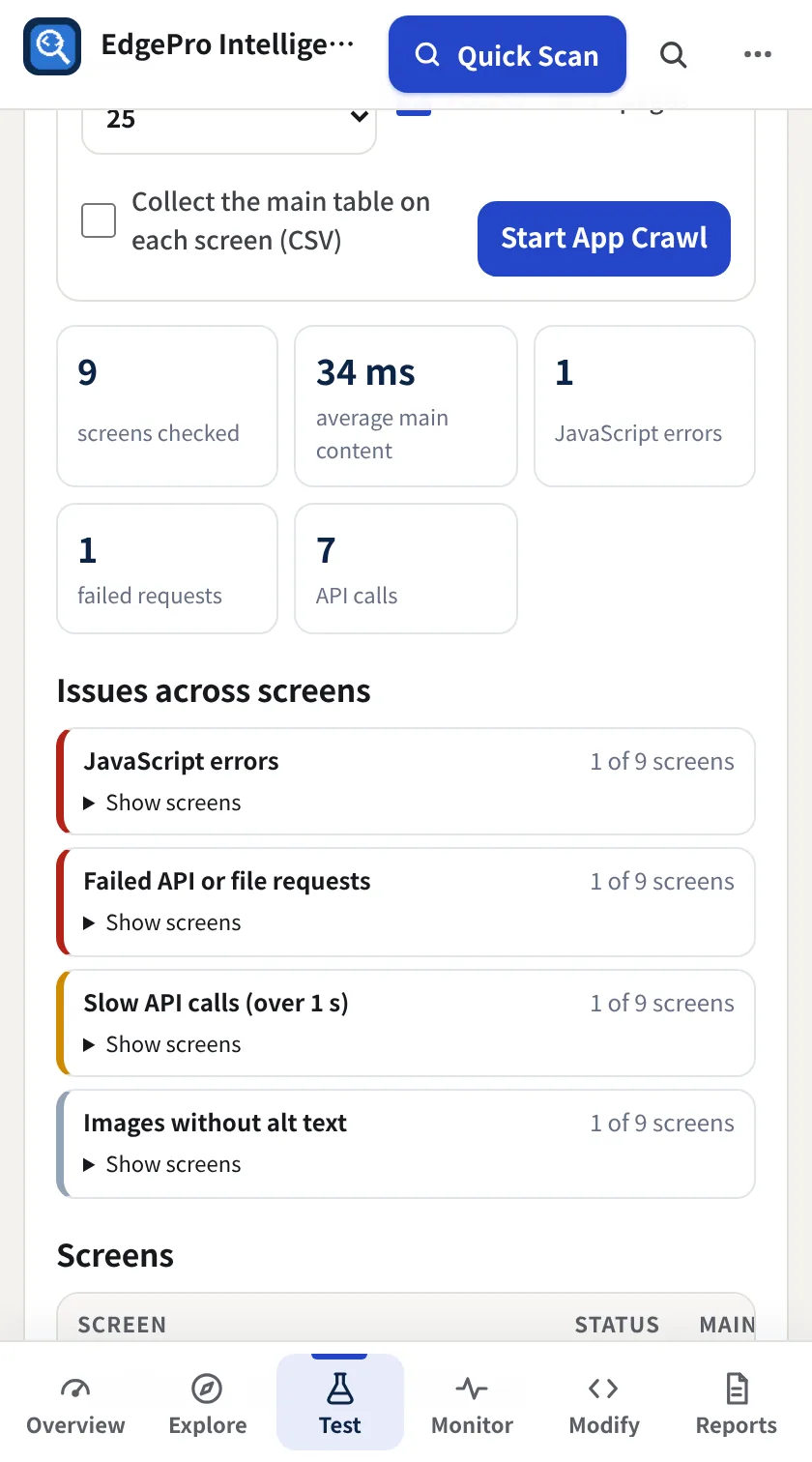This screenshot has height=1462, width=812.
Task: Click the "1 failed requests" stat card
Action: tap(167, 569)
